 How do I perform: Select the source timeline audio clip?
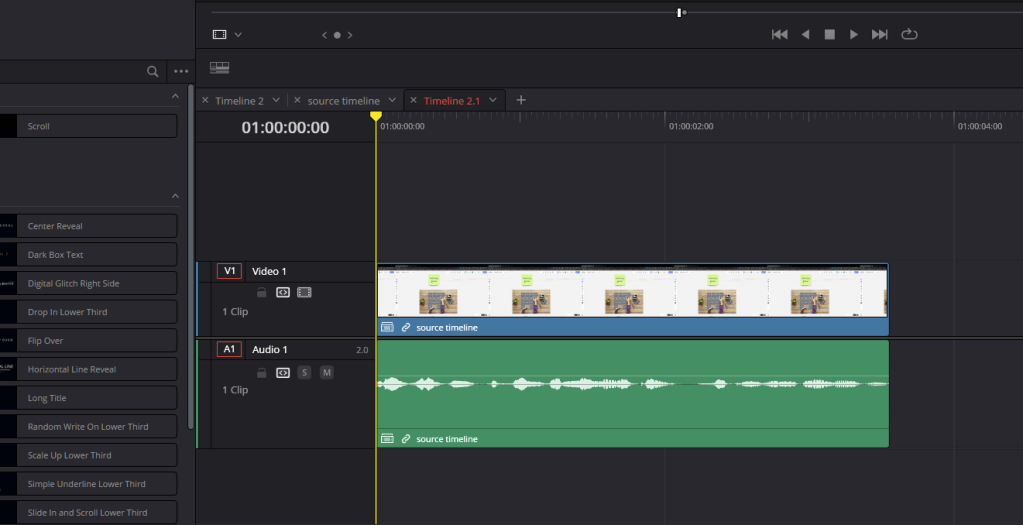(x=633, y=394)
